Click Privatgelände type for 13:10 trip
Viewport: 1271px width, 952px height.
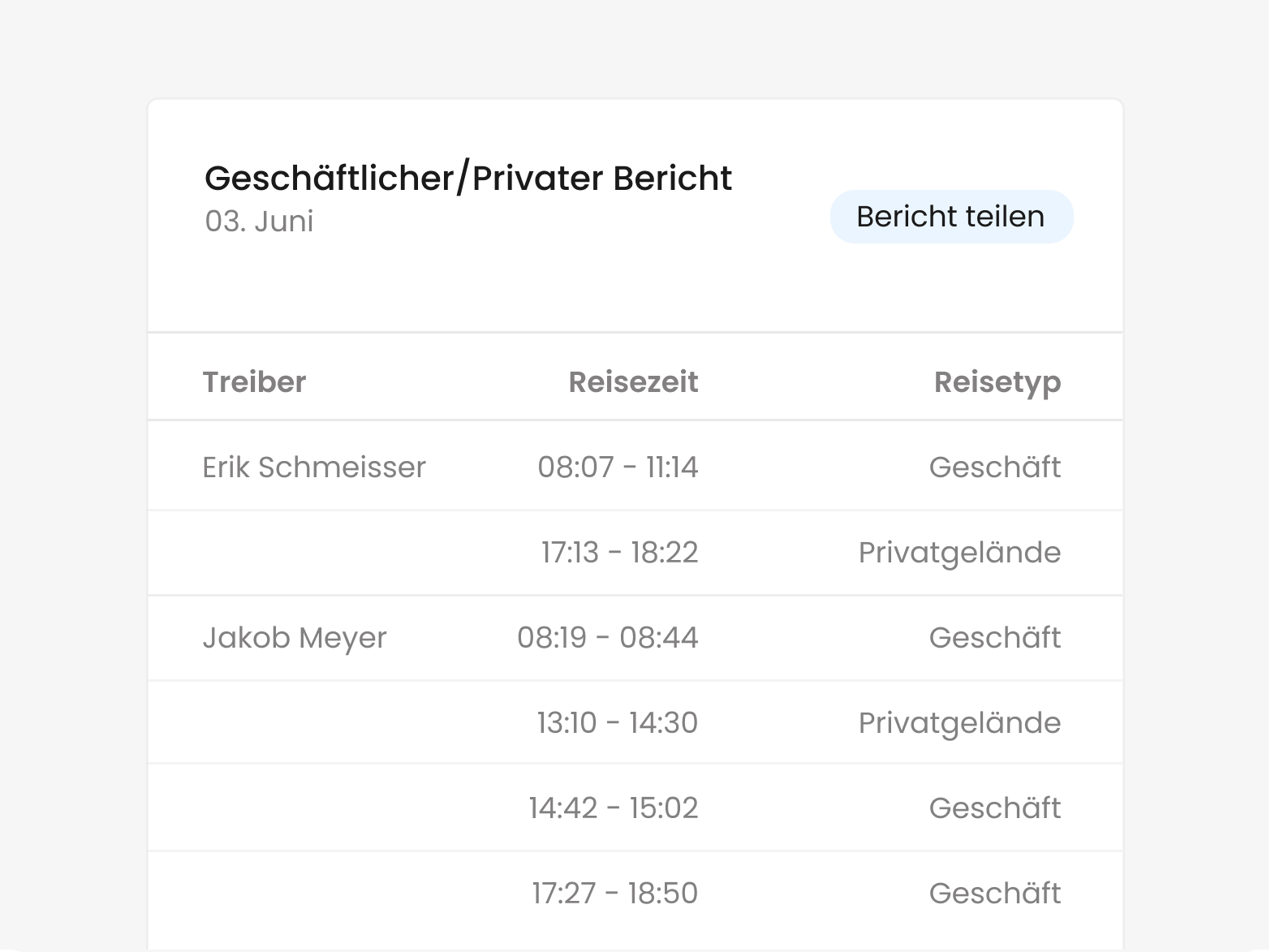coord(960,724)
